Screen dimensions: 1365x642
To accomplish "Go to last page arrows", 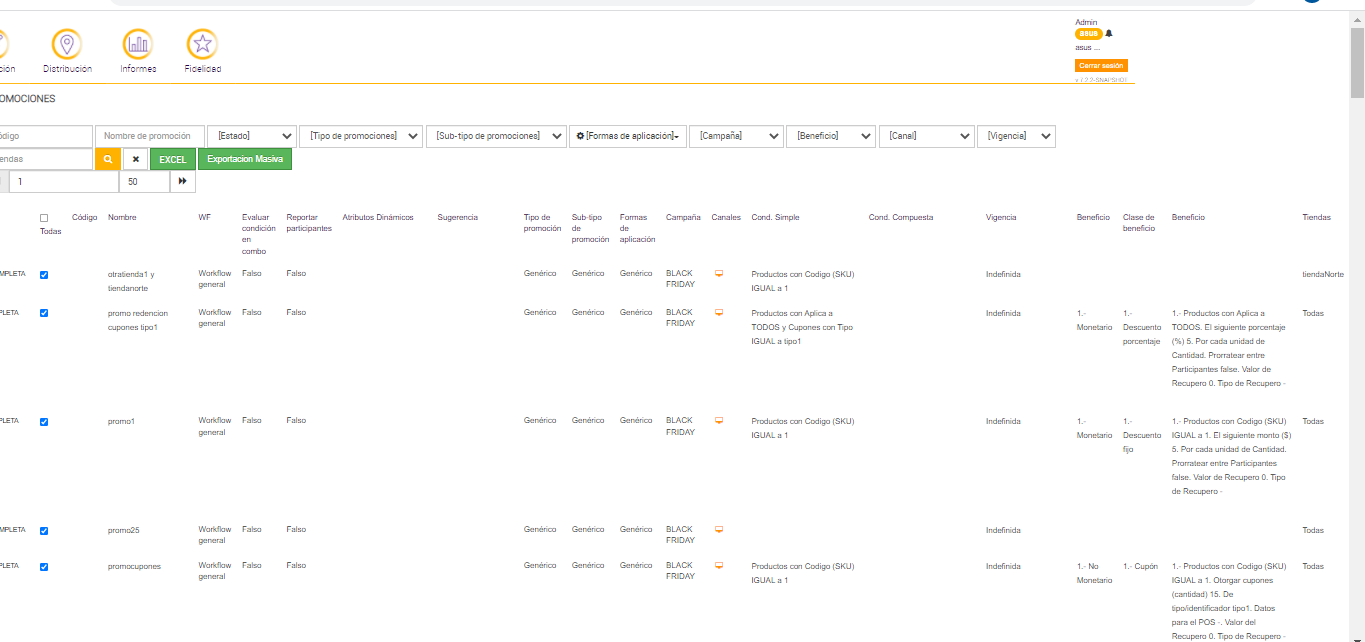I will 183,181.
